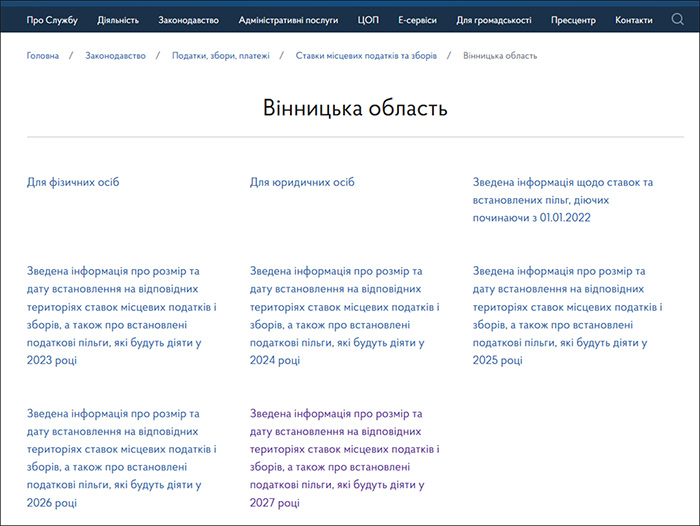Image resolution: width=700 pixels, height=526 pixels.
Task: Open summary information link for 2026 році
Action: pos(121,458)
